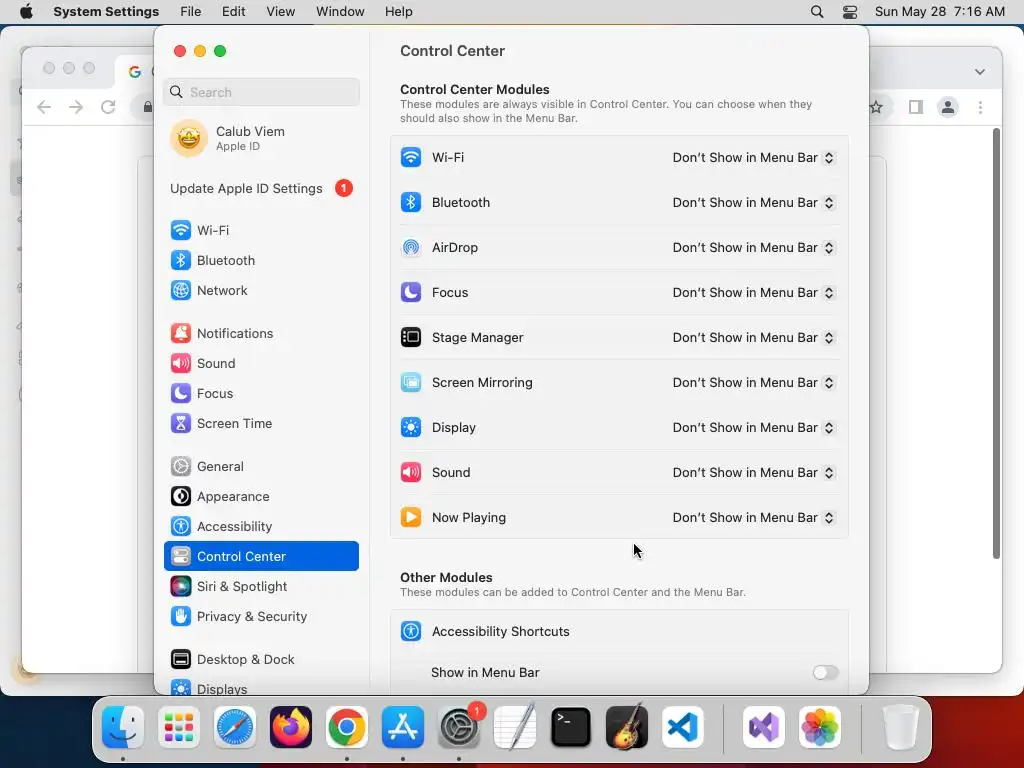Open the App Store from the Dock
This screenshot has width=1024, height=768.
pos(403,727)
